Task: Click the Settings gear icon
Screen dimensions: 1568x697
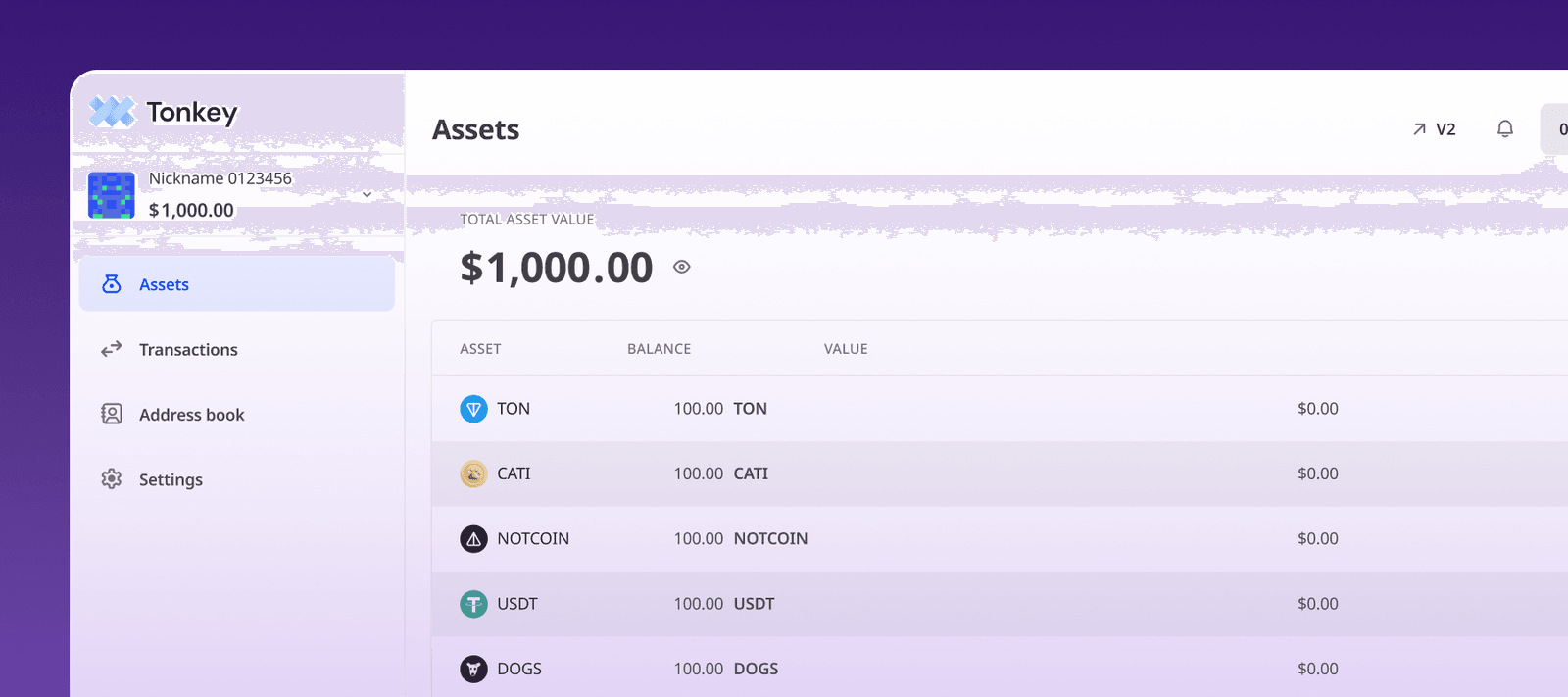Action: pyautogui.click(x=112, y=479)
